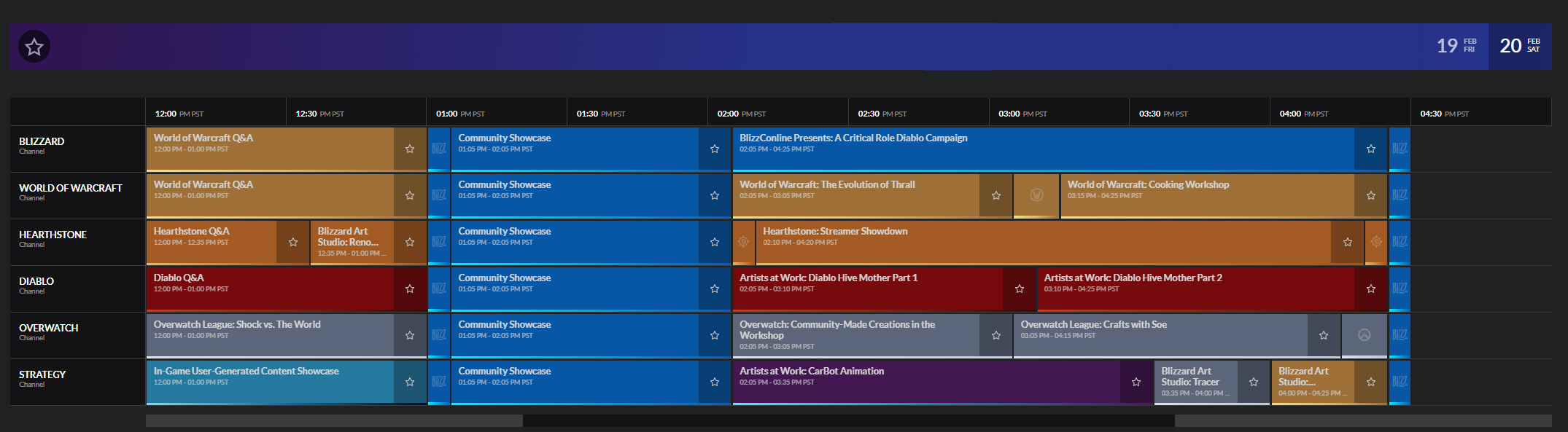This screenshot has height=432, width=1568.
Task: Star Overwatch League: Shock vs. The World
Action: coord(410,335)
